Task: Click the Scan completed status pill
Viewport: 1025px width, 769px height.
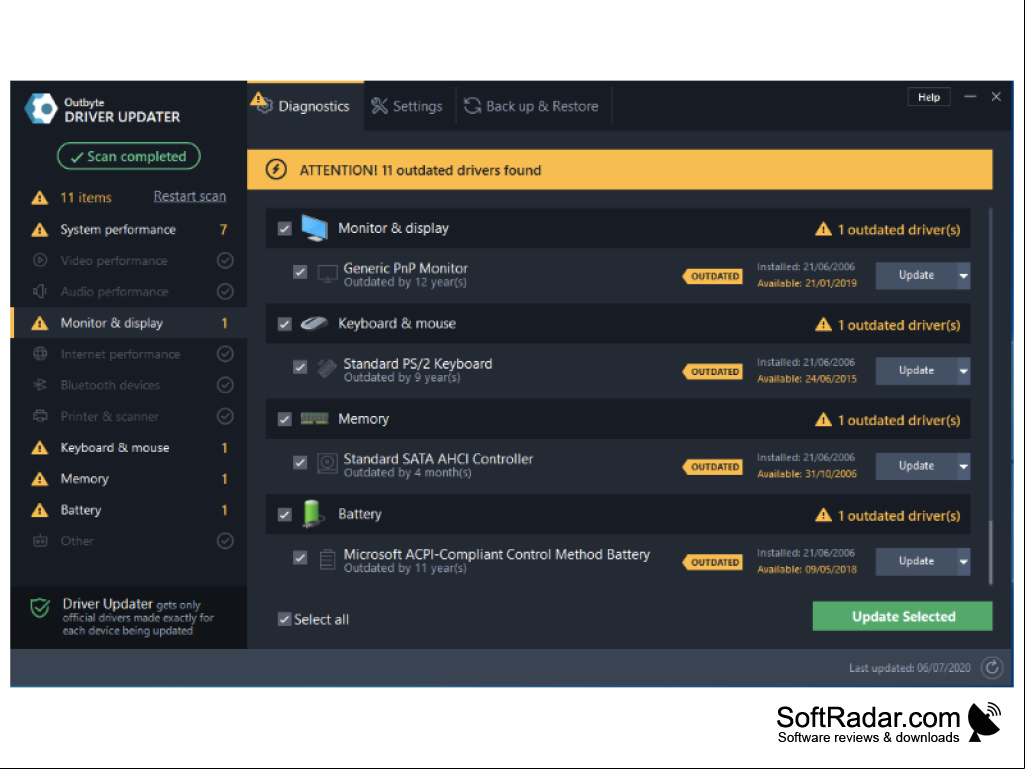Action: click(x=129, y=156)
